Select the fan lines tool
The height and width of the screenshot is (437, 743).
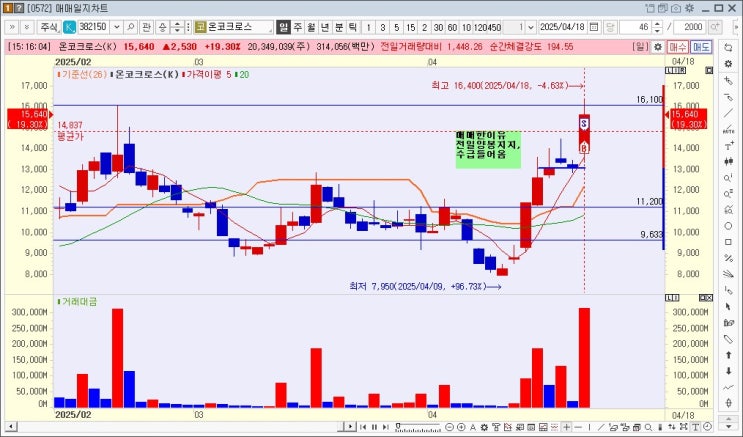pos(728,274)
